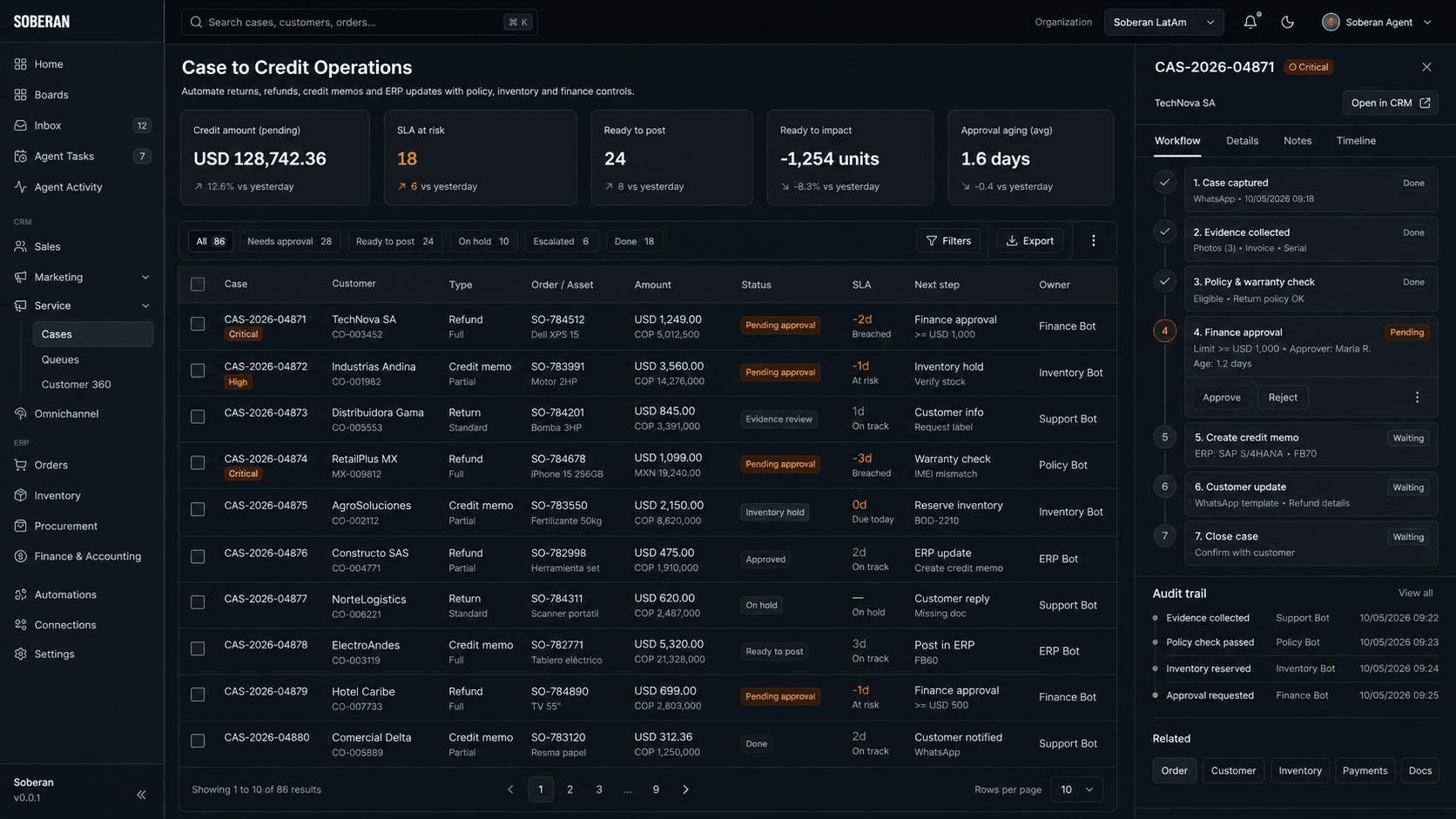
Task: Select checkbox for CAS-2026-04878
Action: coord(198,649)
